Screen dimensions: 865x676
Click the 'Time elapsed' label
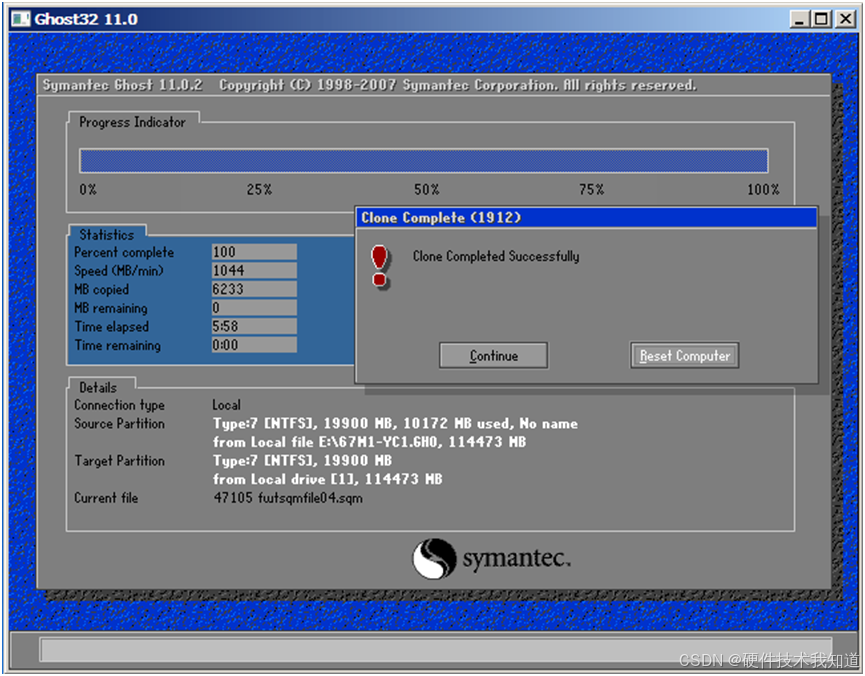pyautogui.click(x=111, y=327)
